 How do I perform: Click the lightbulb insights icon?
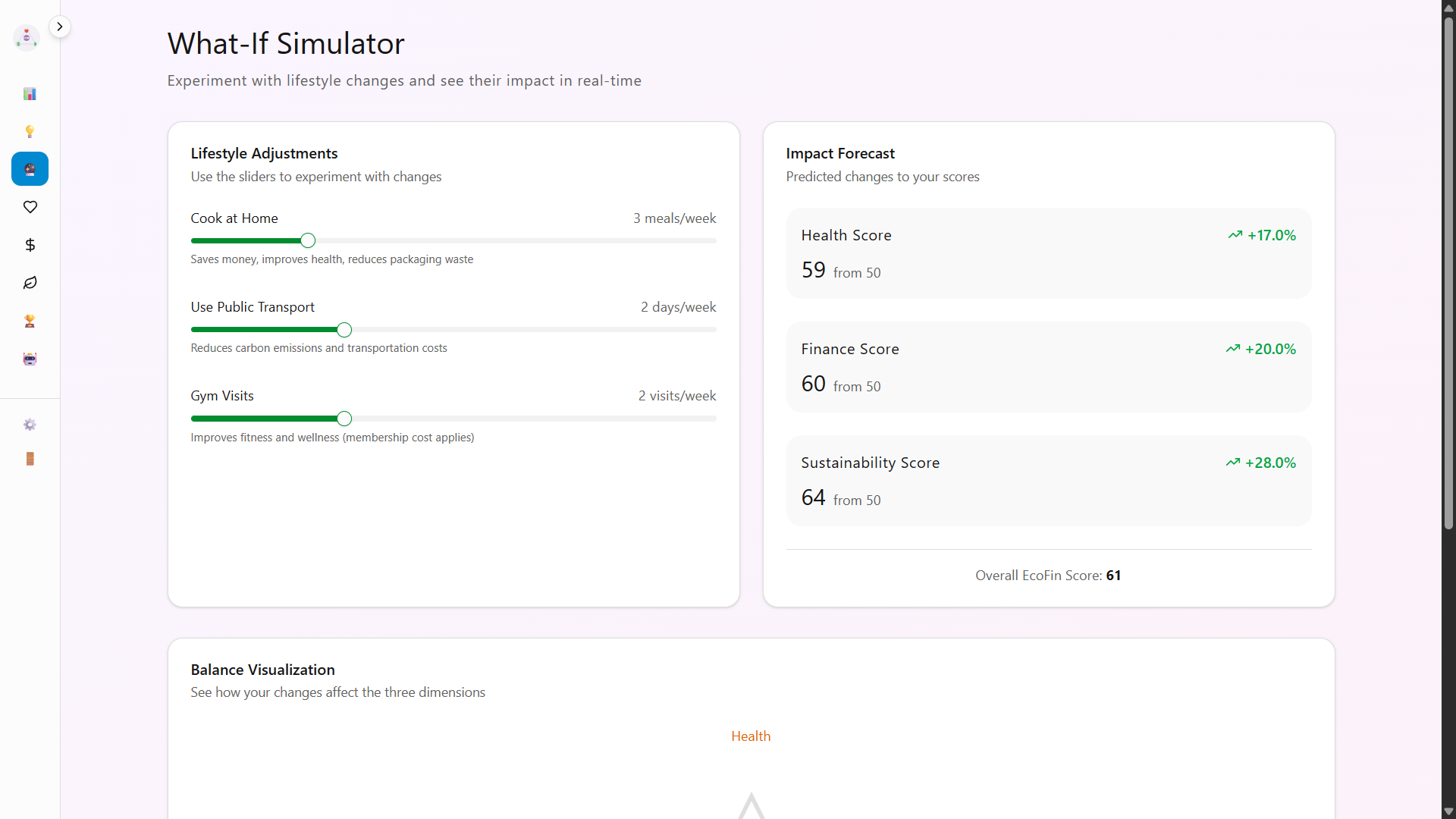point(30,132)
